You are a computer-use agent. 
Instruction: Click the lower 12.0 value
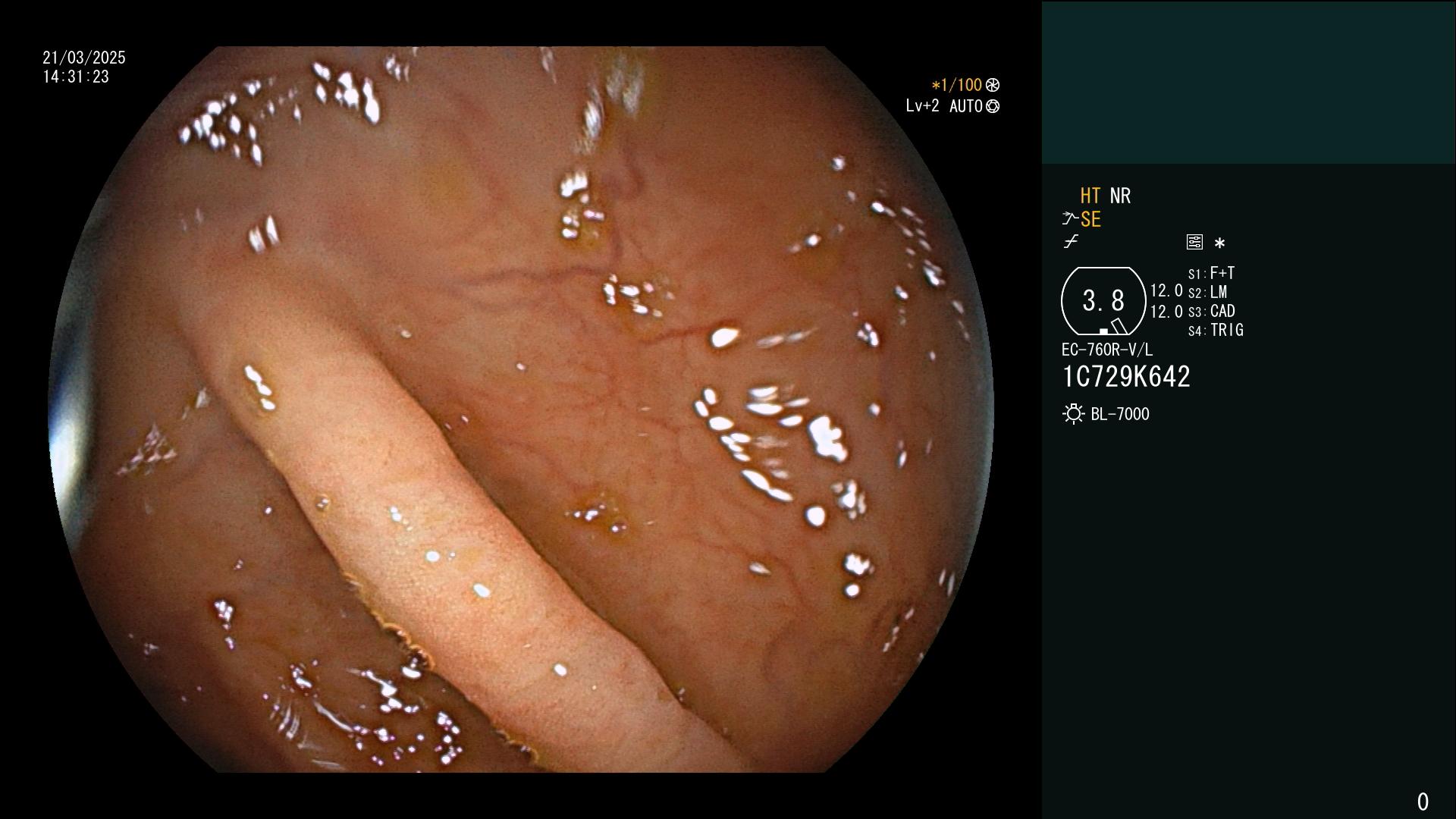point(1166,311)
